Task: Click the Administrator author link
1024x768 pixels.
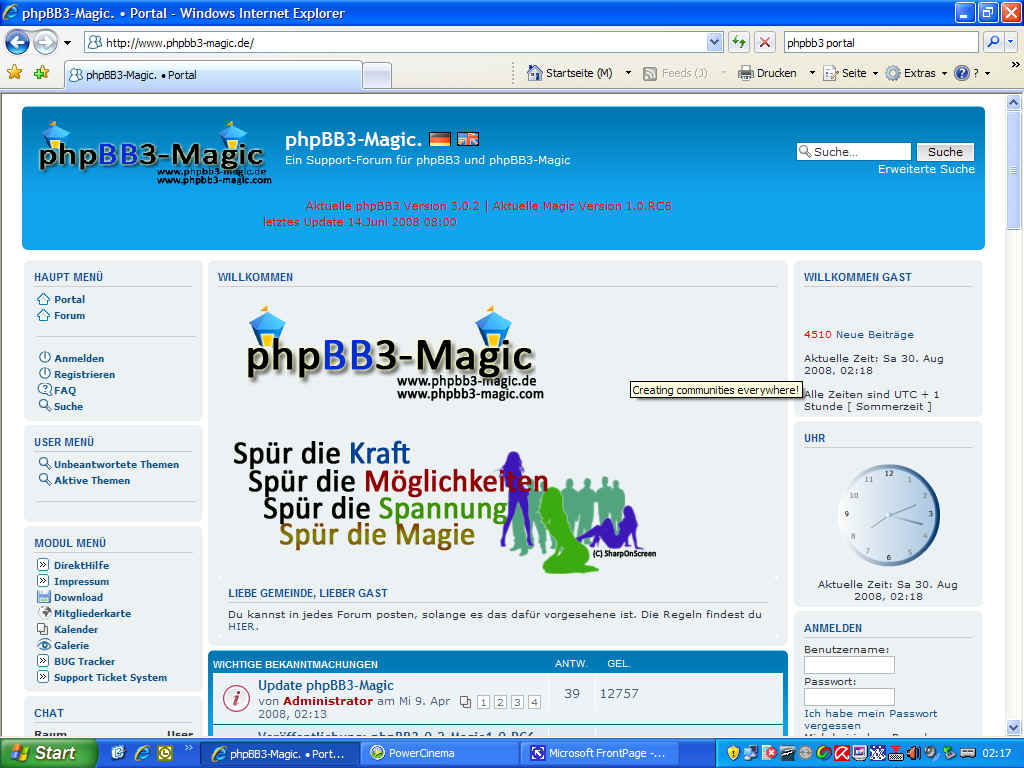Action: click(x=328, y=701)
